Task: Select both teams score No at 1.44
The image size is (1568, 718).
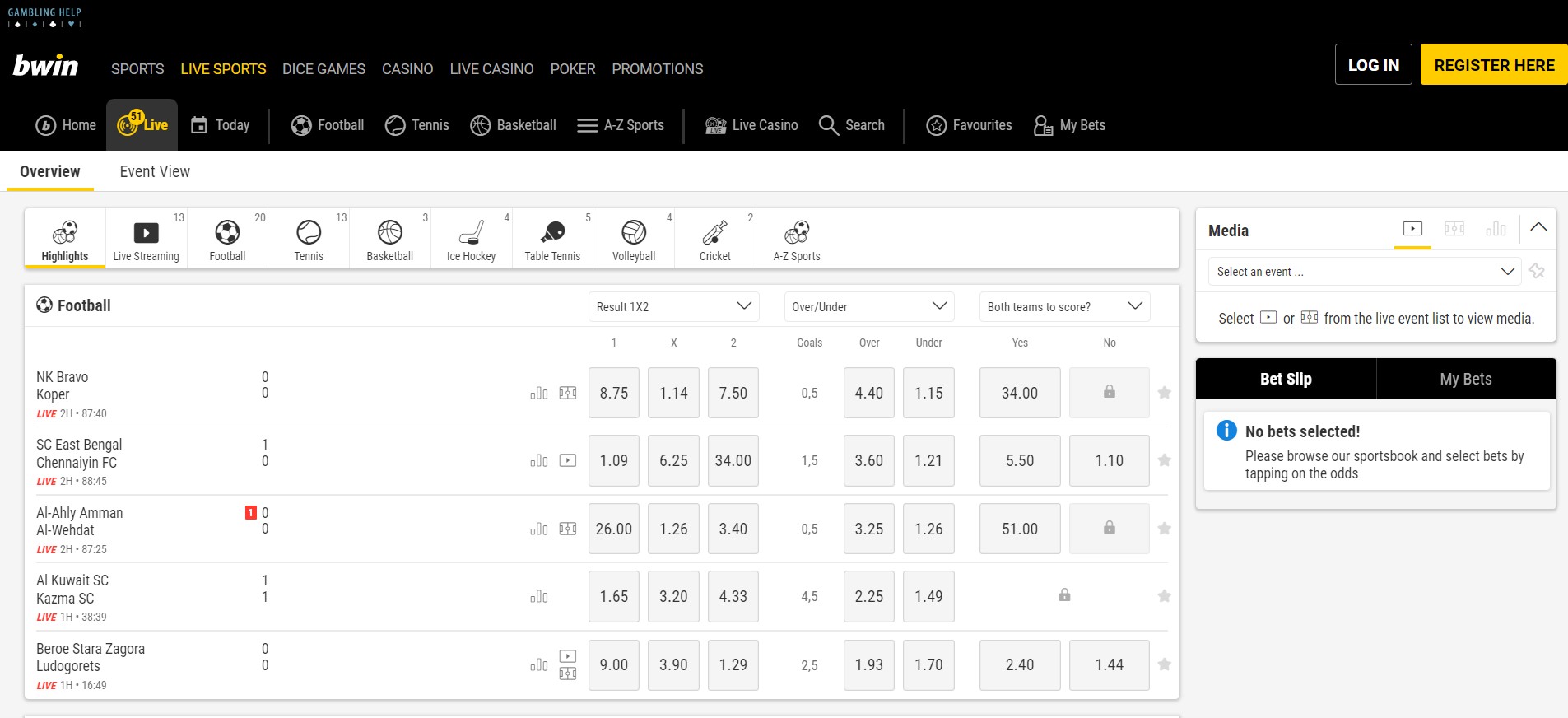Action: (1109, 664)
